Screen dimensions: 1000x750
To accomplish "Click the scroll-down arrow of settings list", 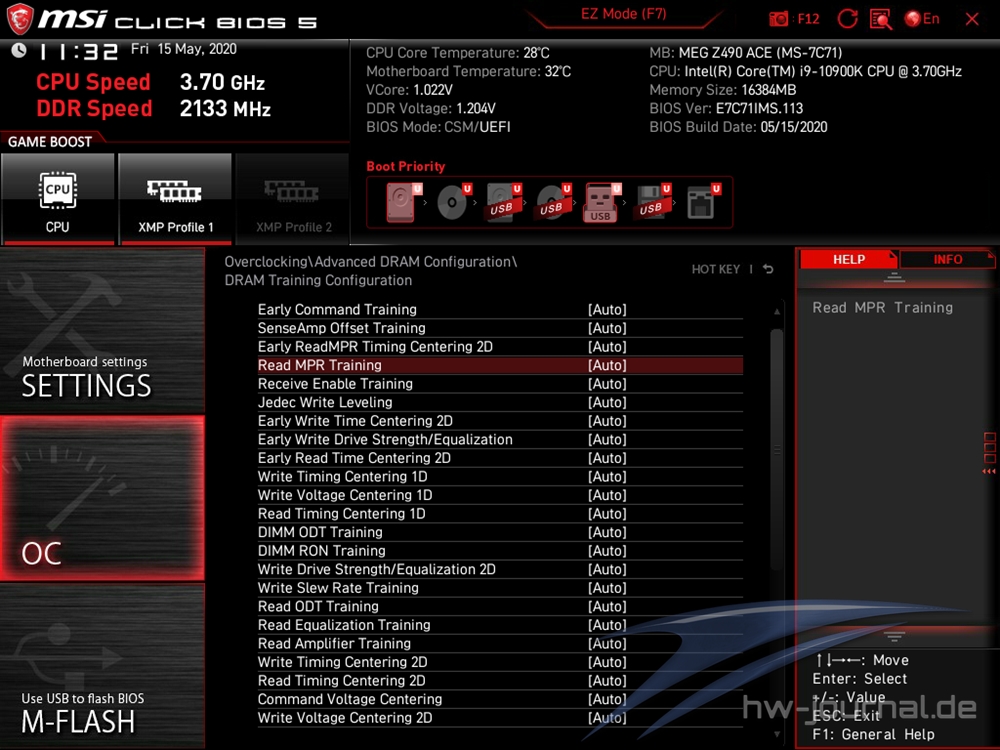I will coord(777,734).
